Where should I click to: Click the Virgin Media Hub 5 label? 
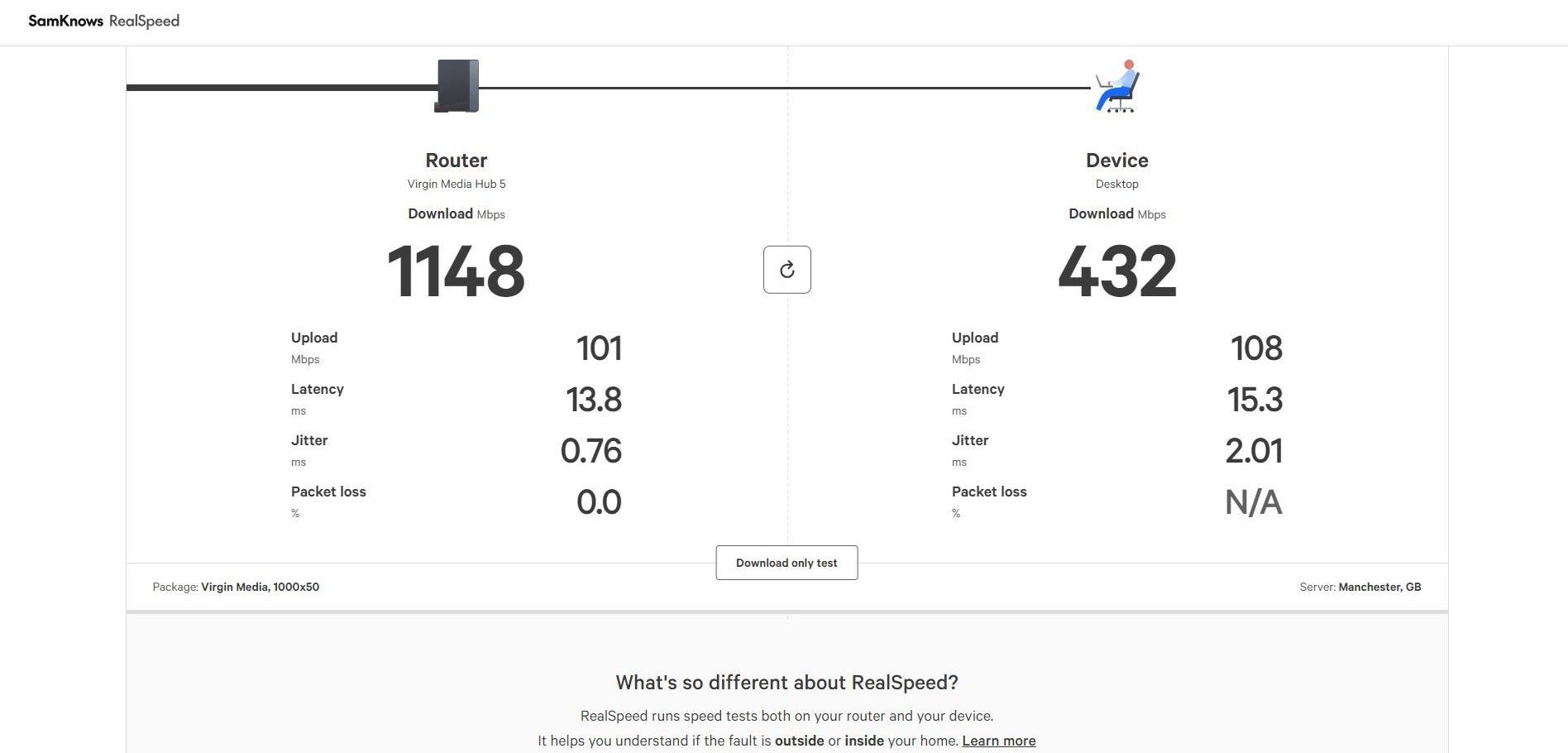coord(456,184)
